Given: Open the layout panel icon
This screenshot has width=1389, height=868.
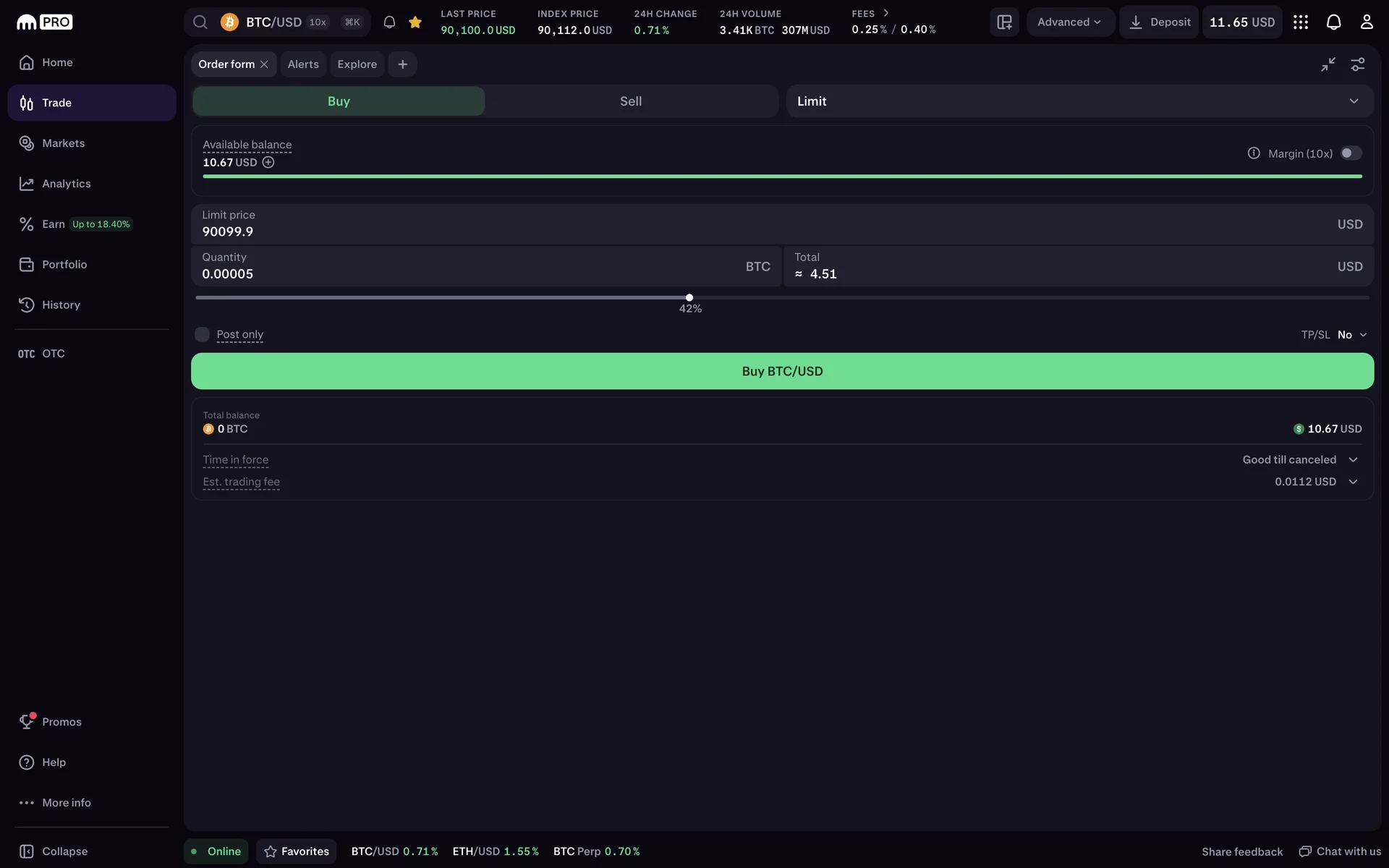Looking at the screenshot, I should (x=1004, y=22).
